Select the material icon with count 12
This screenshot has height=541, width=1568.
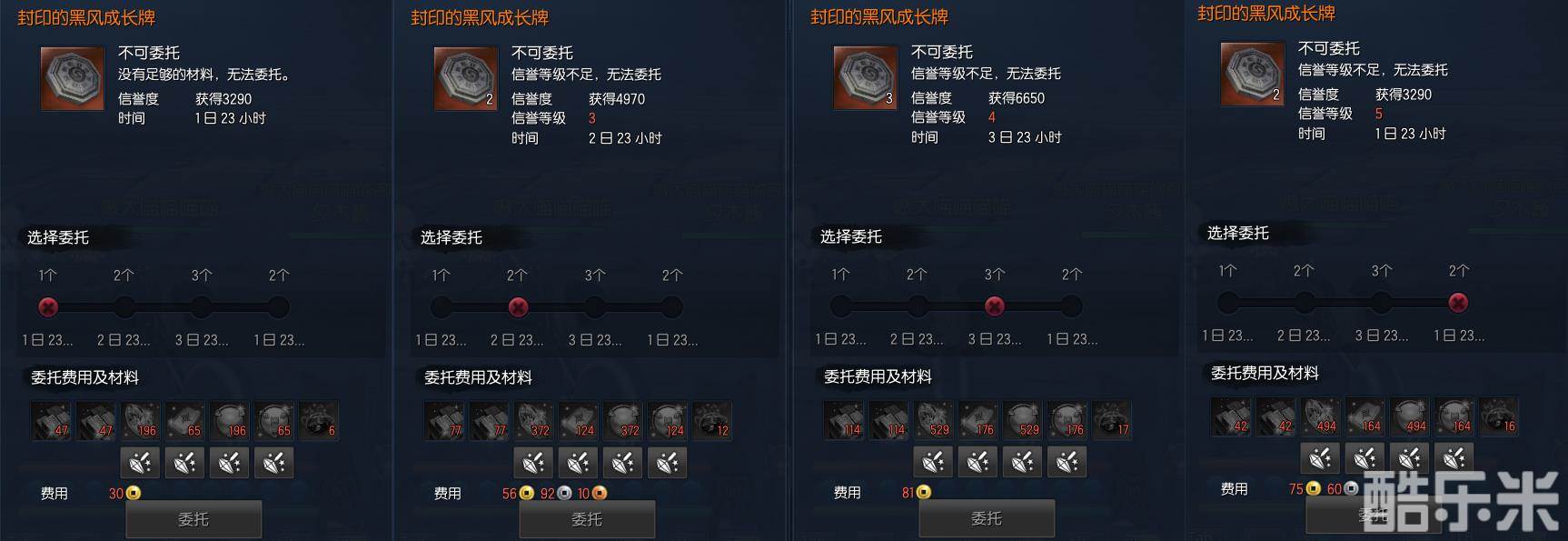tap(712, 420)
